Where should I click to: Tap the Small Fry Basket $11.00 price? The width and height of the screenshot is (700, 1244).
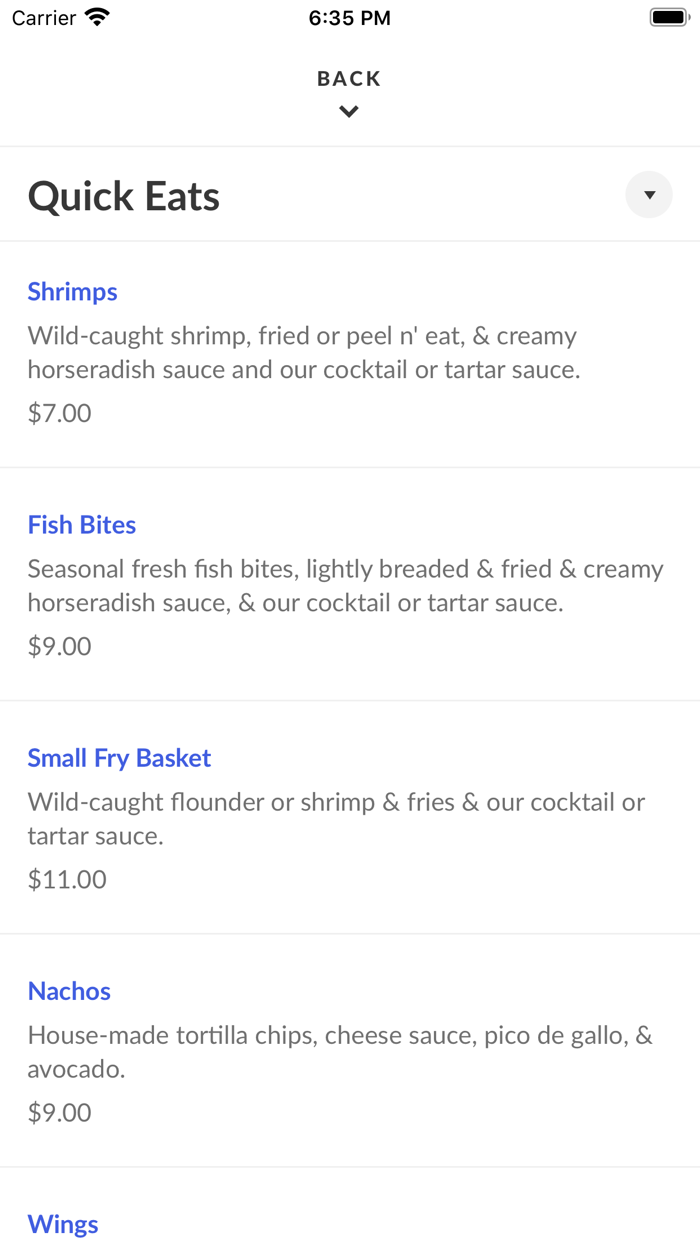[67, 879]
